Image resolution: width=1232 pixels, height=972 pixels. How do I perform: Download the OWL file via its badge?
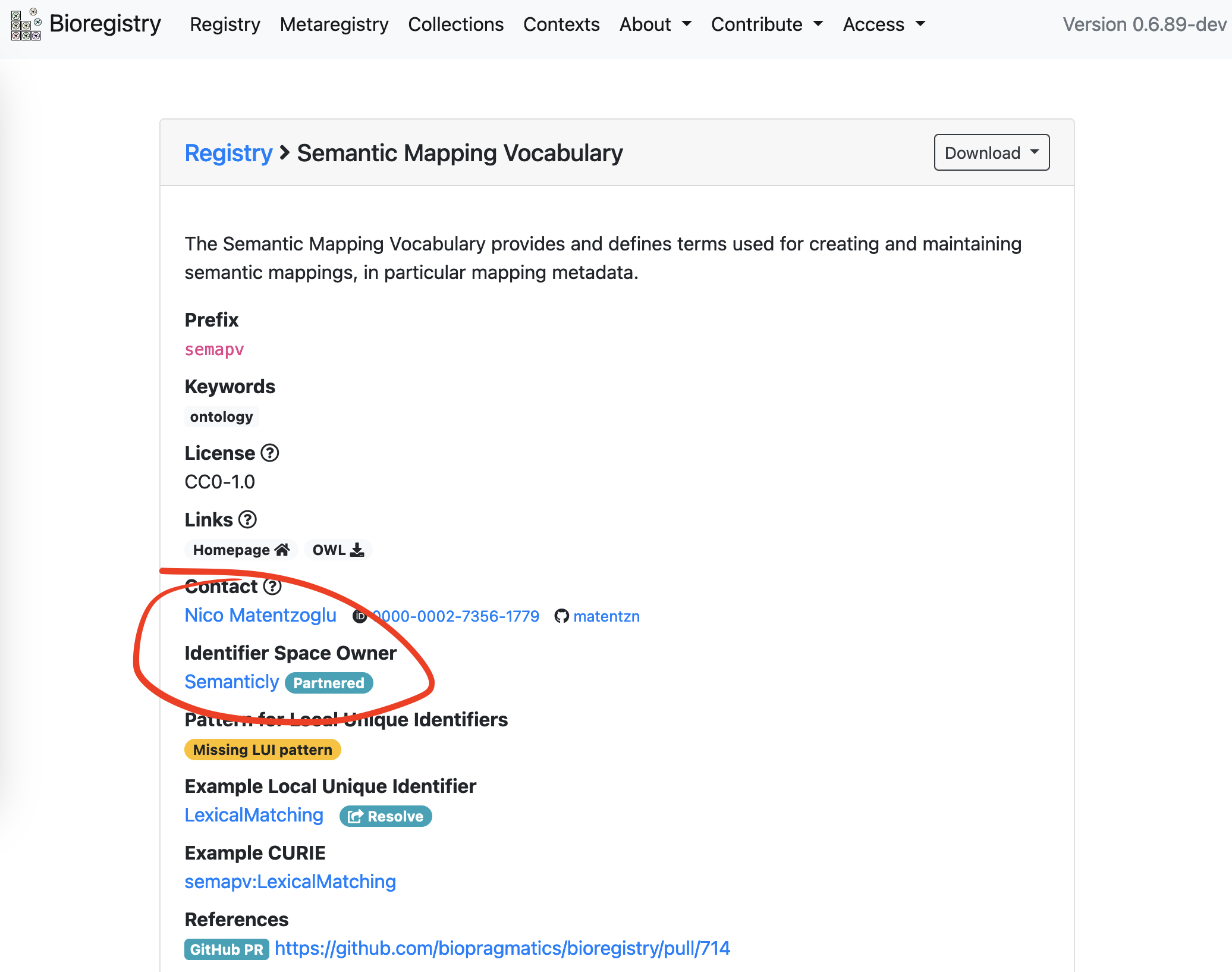338,550
